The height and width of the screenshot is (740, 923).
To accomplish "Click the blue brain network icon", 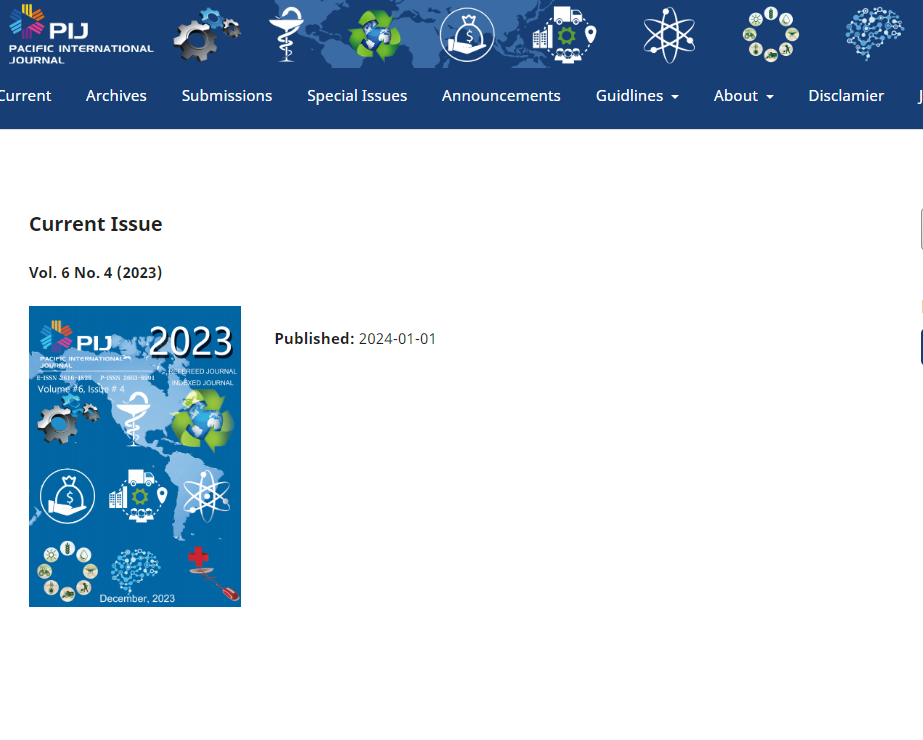I will 874,34.
